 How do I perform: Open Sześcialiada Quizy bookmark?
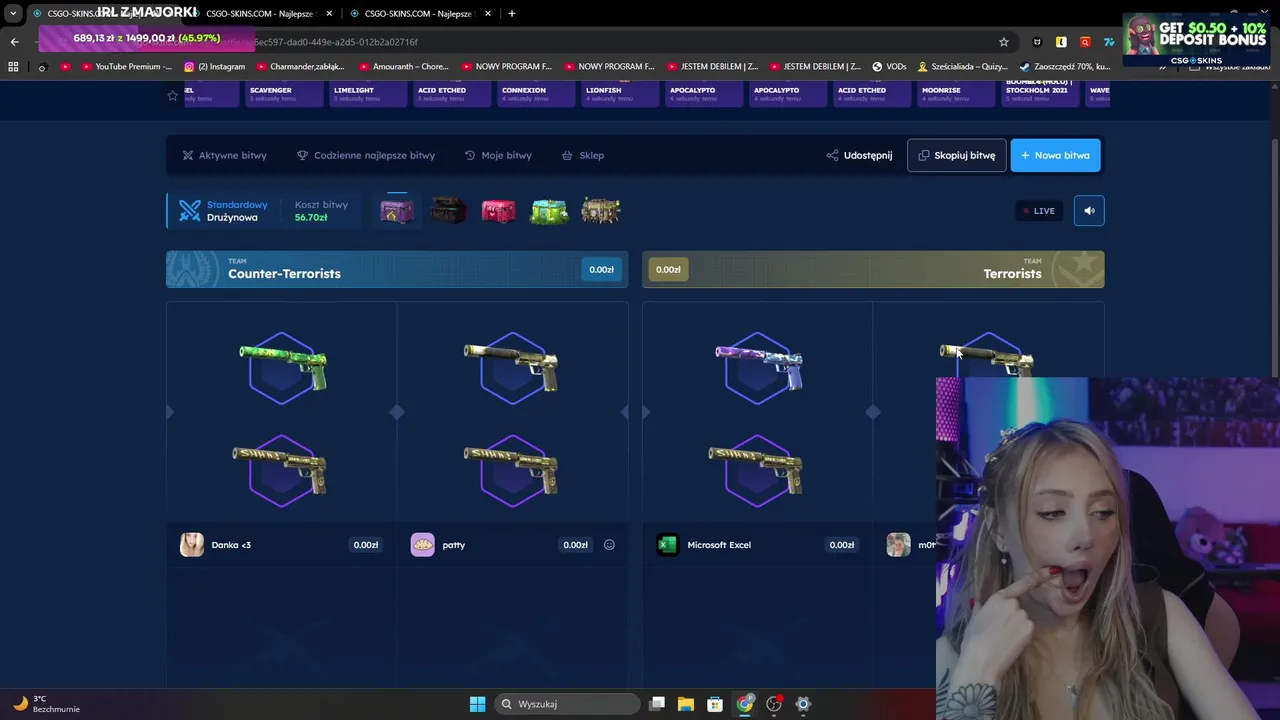pos(963,67)
